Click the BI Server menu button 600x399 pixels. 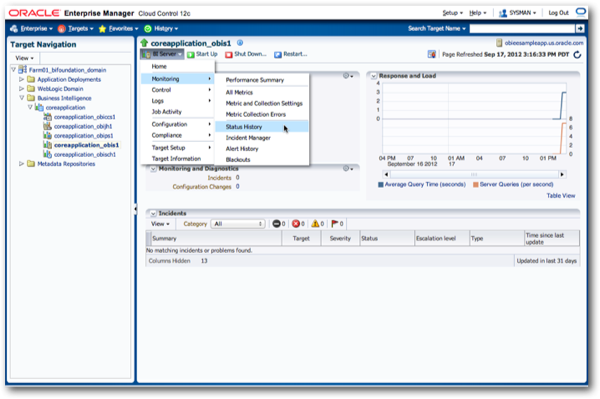(162, 54)
